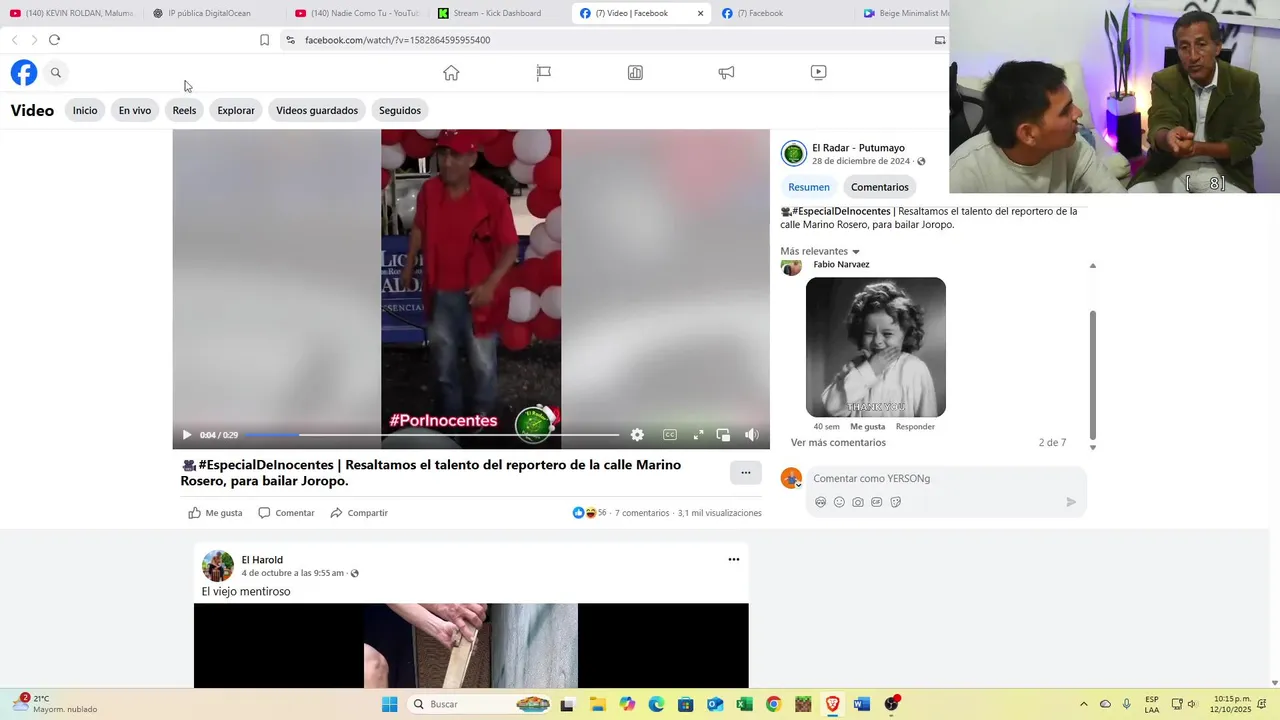The height and width of the screenshot is (720, 1280).
Task: Open Chrome from the taskbar
Action: click(773, 704)
